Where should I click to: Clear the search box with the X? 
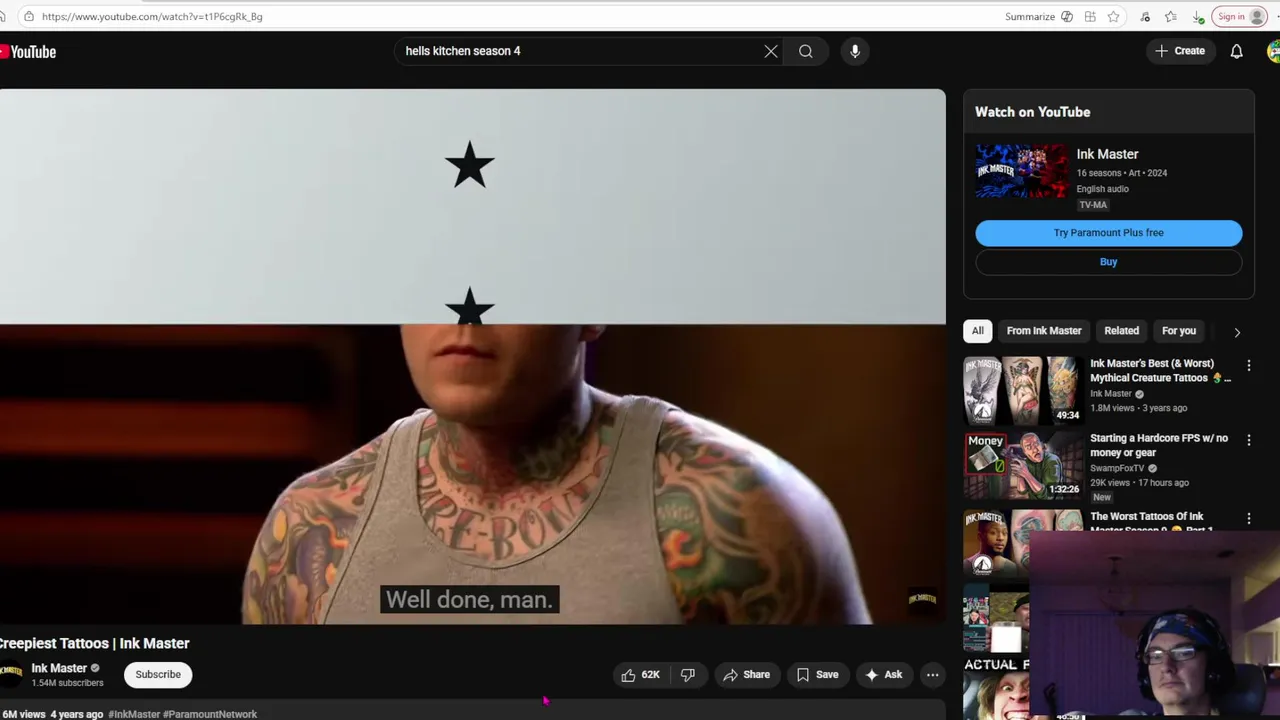click(x=771, y=51)
